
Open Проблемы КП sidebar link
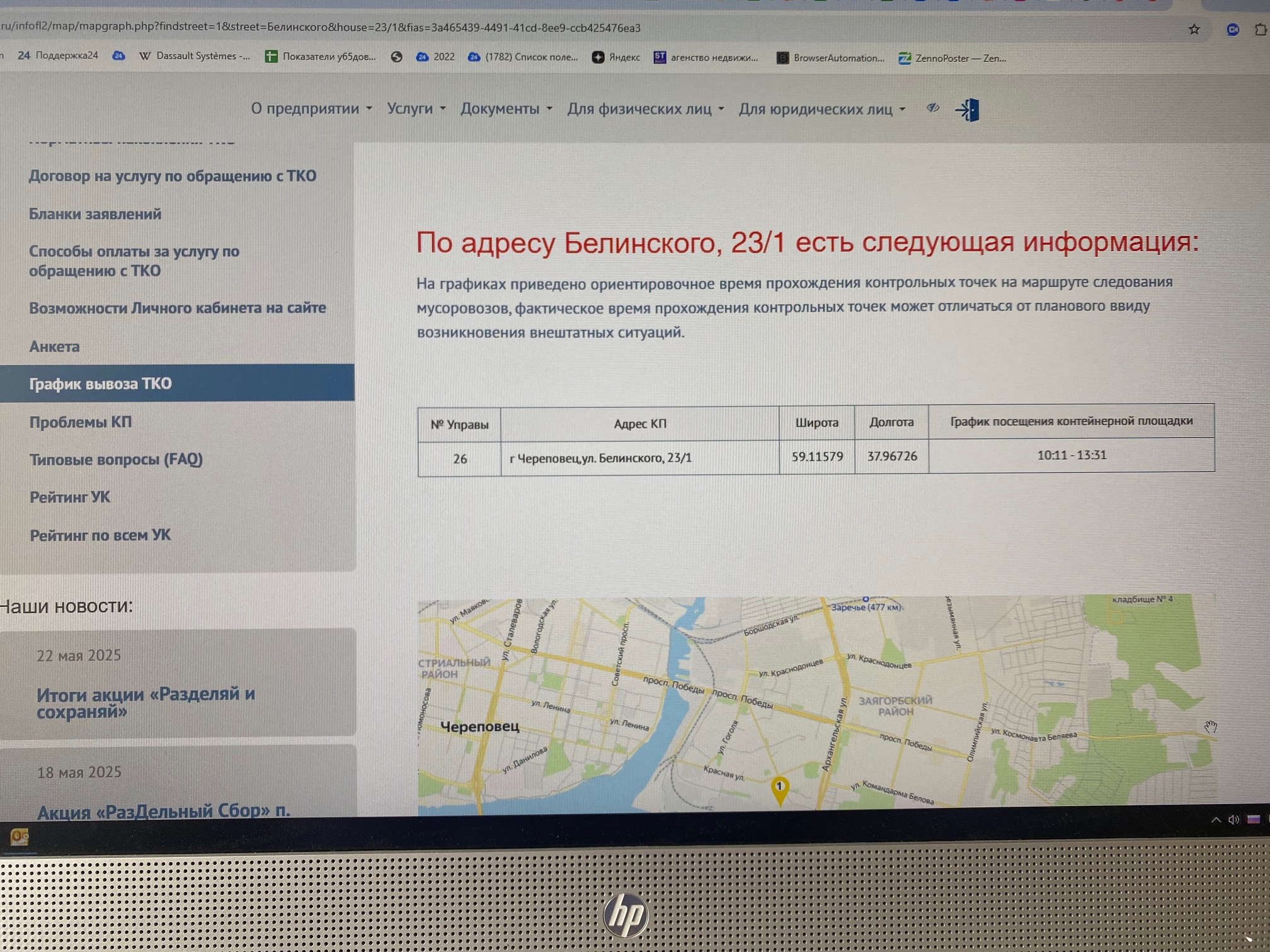tap(81, 422)
